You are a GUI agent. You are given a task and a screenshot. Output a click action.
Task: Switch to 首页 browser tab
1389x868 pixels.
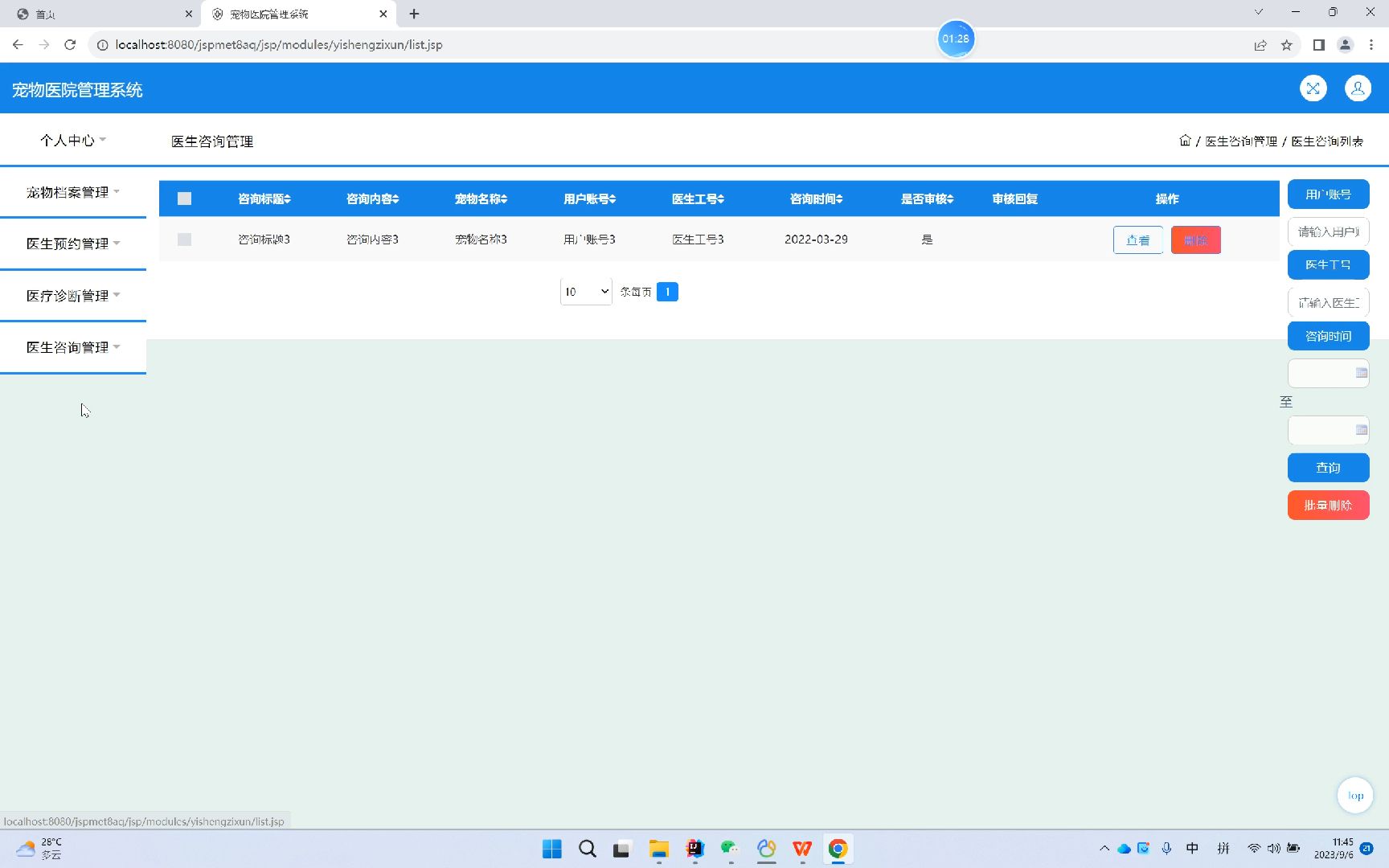(104, 14)
